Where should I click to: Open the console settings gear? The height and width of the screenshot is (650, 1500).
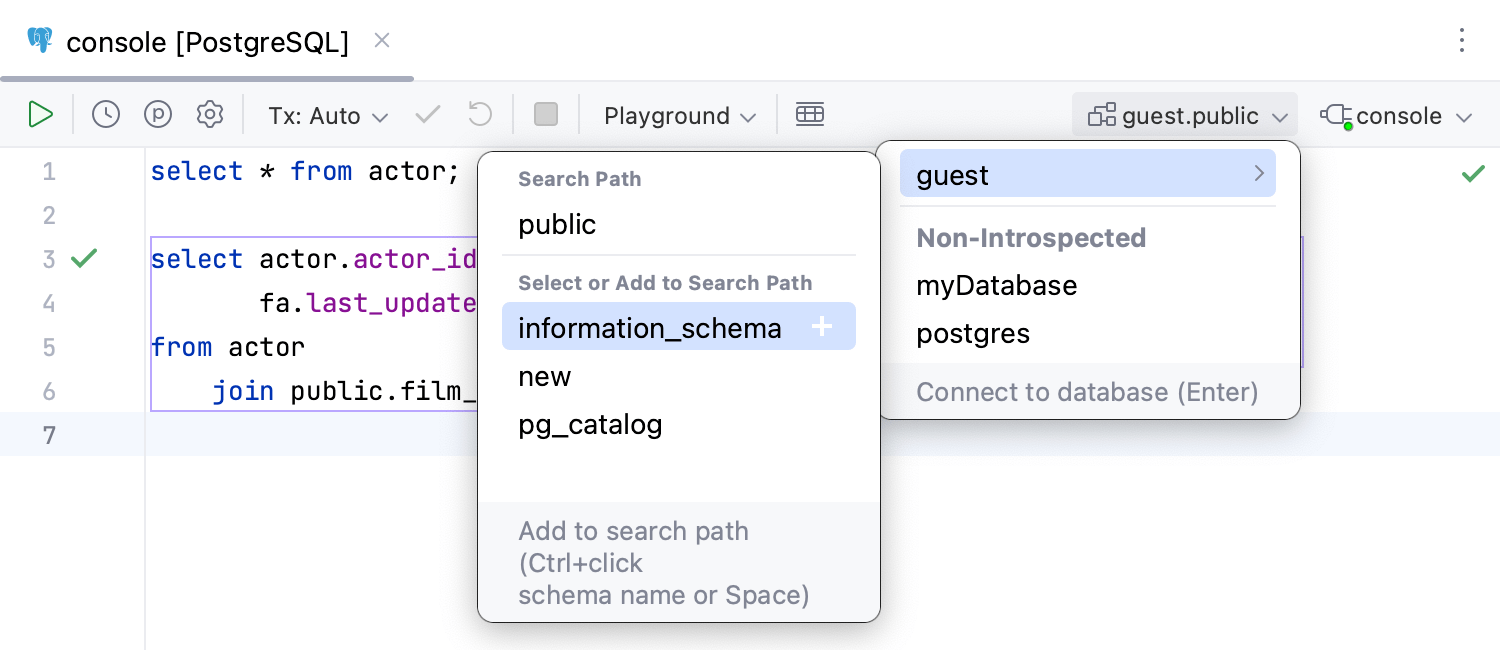(209, 114)
